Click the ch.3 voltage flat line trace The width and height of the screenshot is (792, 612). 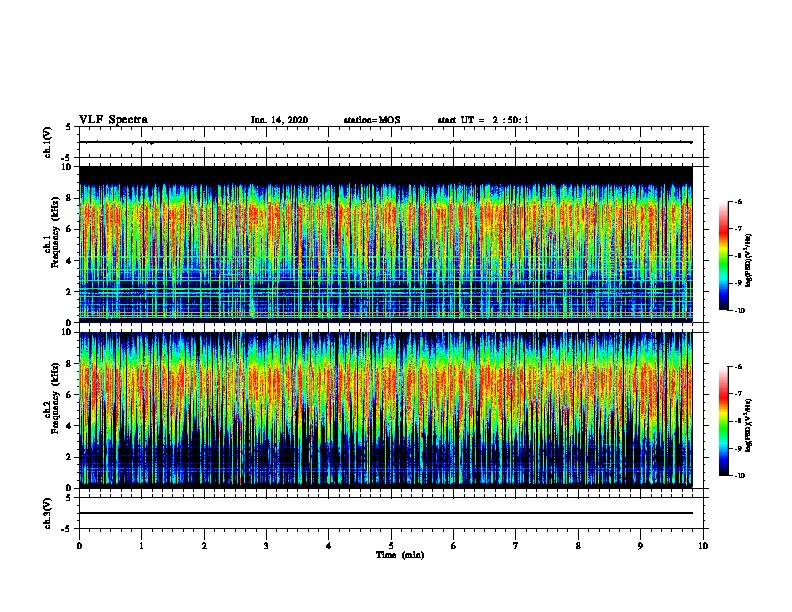386,513
